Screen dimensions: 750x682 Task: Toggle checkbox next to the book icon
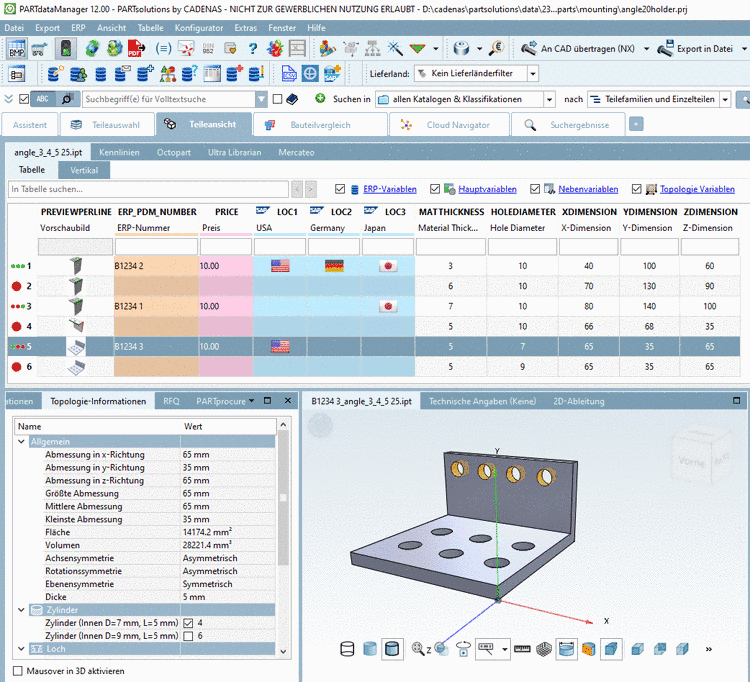coord(277,99)
